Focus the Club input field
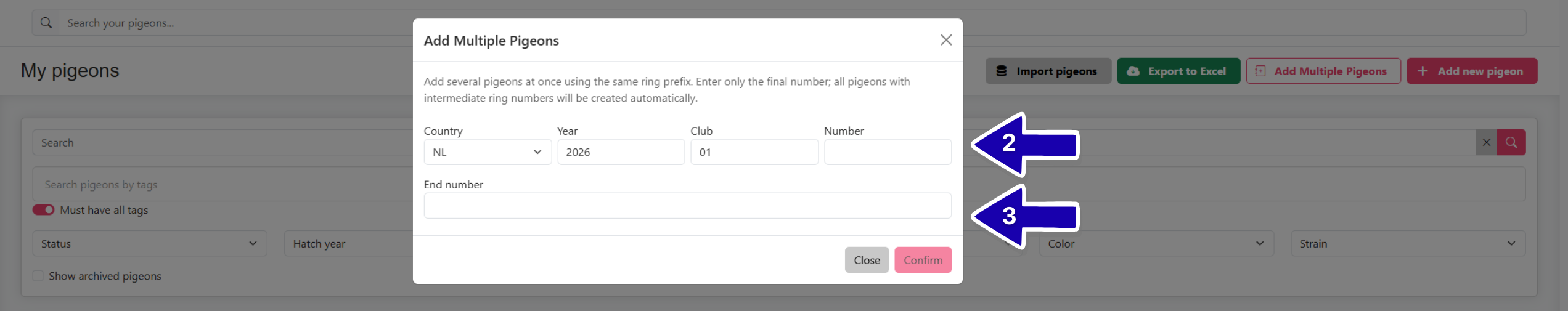Viewport: 1568px width, 311px height. (754, 152)
